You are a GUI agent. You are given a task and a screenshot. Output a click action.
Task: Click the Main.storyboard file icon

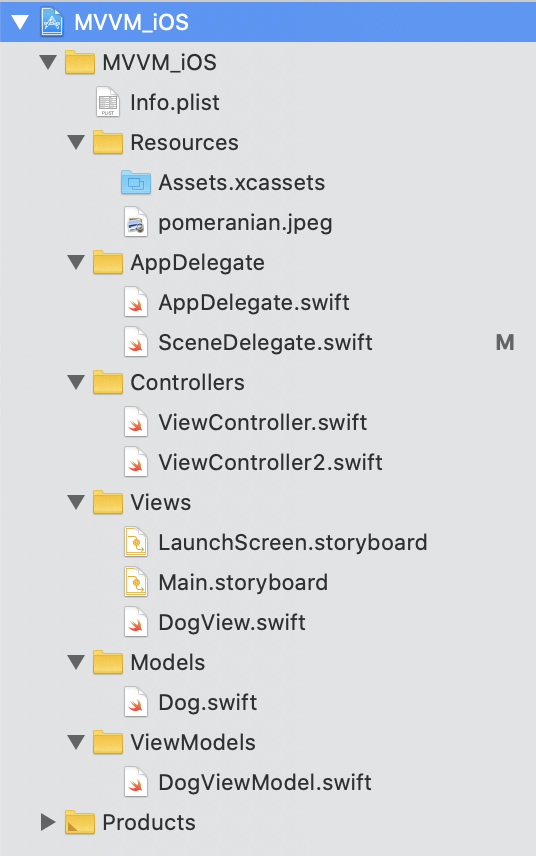point(135,582)
